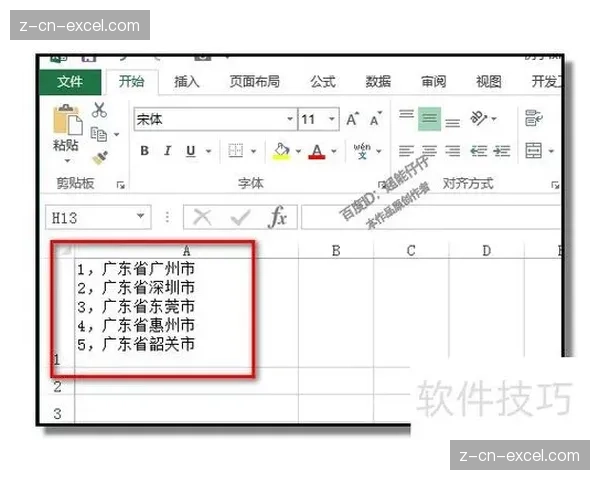600x480 pixels.
Task: Open fill color dropdown arrow
Action: [298, 151]
